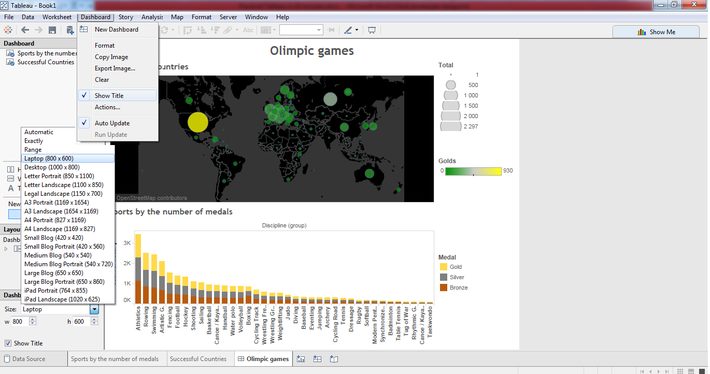Click the Text object A icon
Viewport: 710px width, 374px height.
tap(11, 188)
